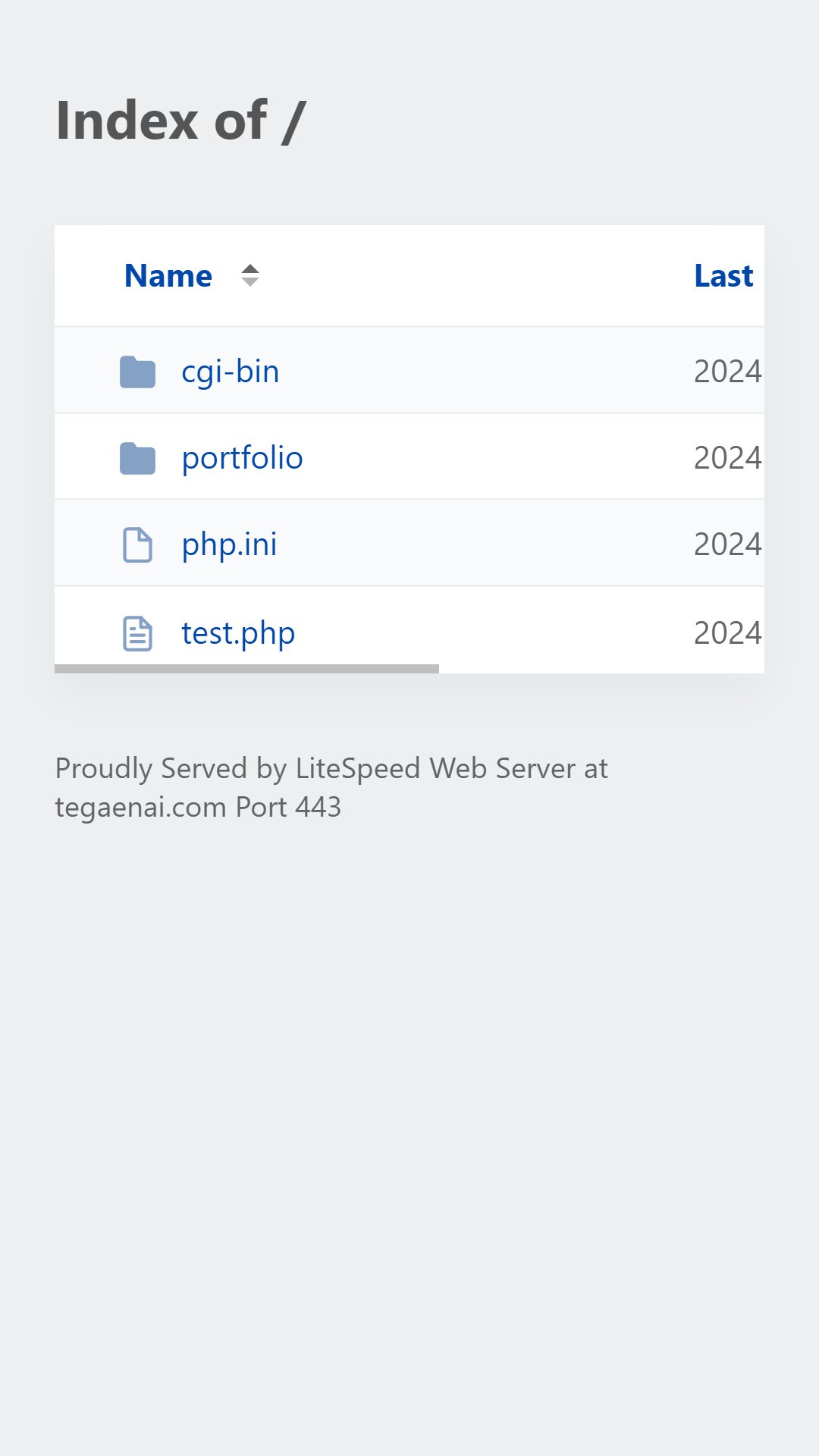Click the table's horizontal scrollbar thumb
Image resolution: width=819 pixels, height=1456 pixels.
pos(246,669)
